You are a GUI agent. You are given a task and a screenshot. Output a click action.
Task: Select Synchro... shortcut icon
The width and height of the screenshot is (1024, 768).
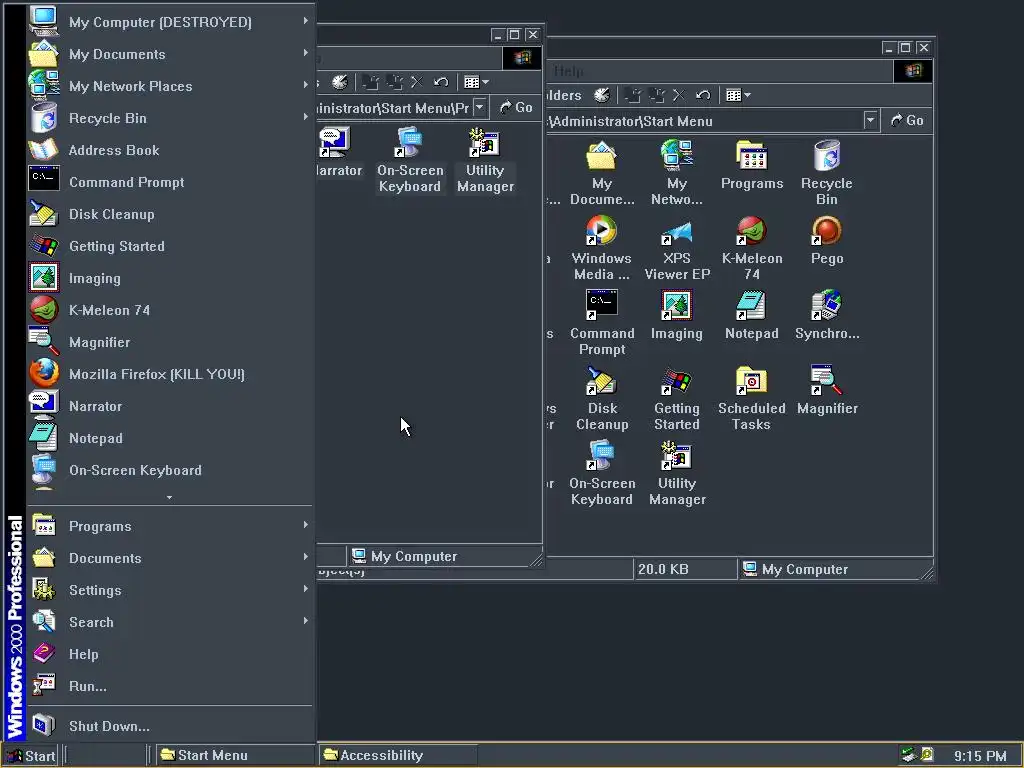point(827,316)
